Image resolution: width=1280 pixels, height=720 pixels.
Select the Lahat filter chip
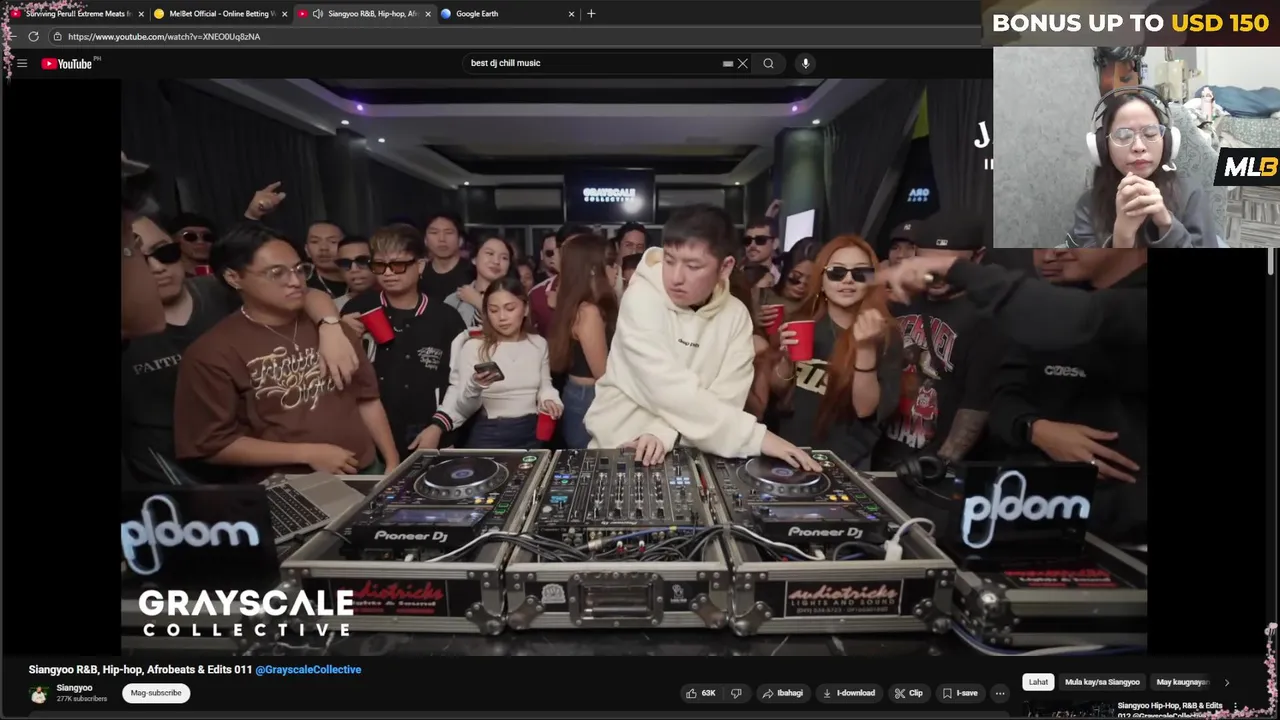(1038, 682)
